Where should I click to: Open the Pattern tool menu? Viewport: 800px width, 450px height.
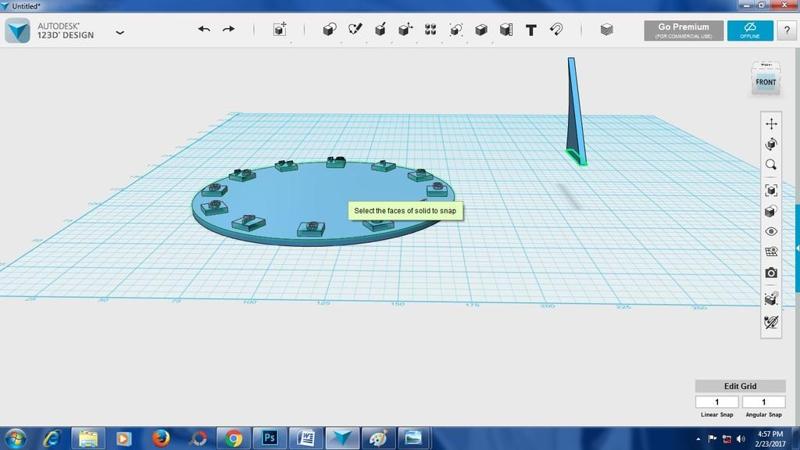tap(431, 30)
